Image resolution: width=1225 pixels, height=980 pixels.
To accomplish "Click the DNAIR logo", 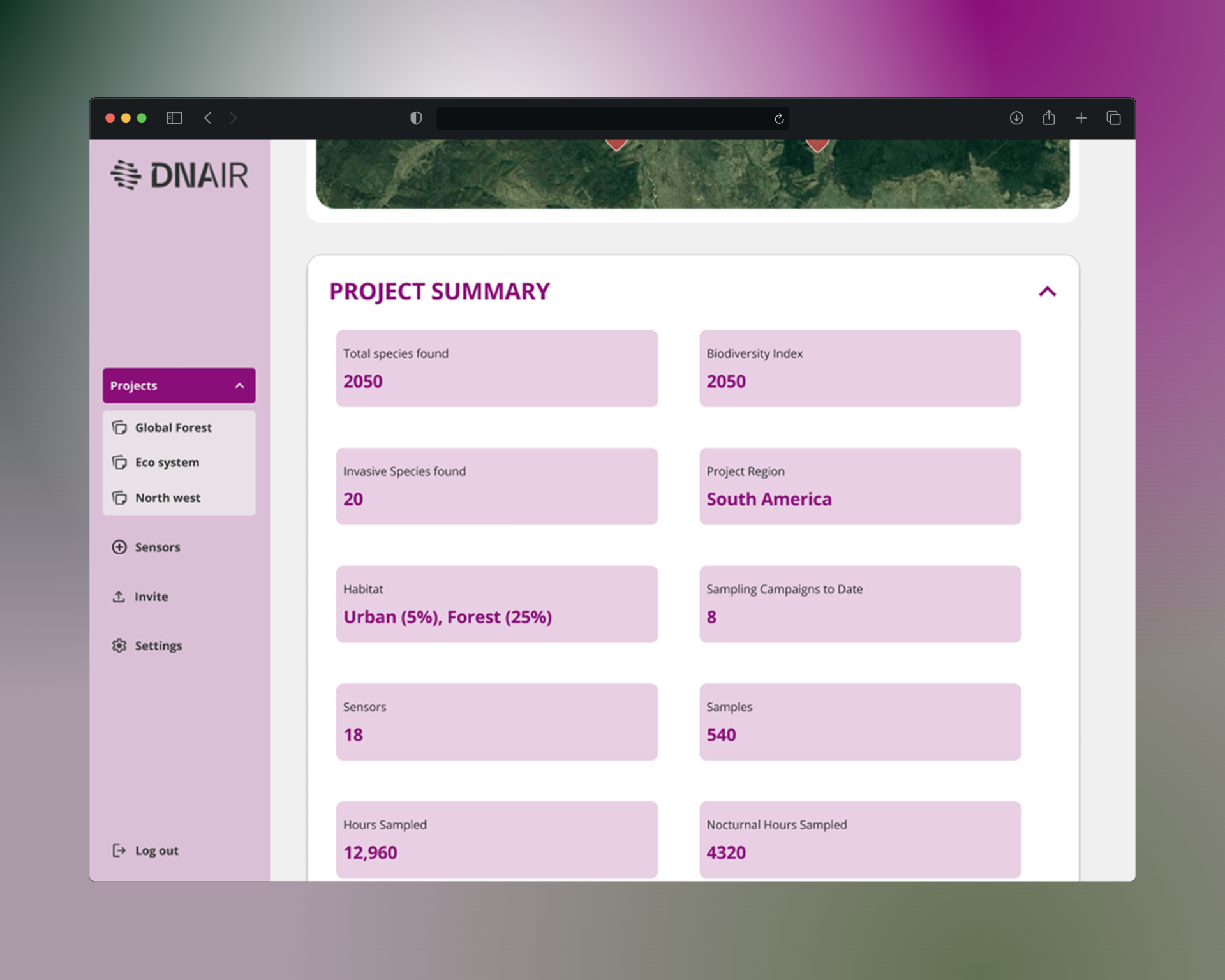I will [x=179, y=175].
